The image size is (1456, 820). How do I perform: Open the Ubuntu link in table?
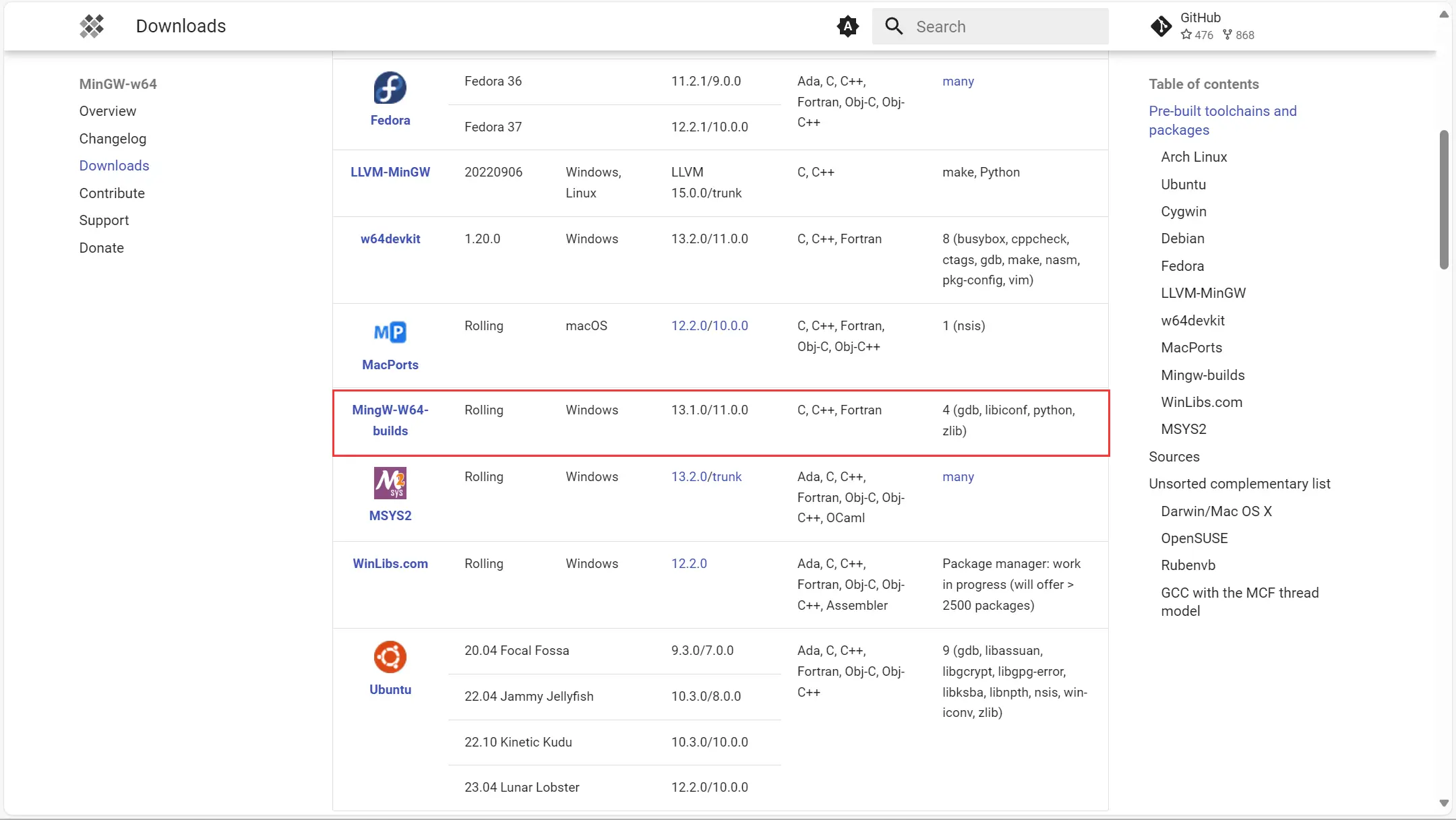pyautogui.click(x=390, y=689)
